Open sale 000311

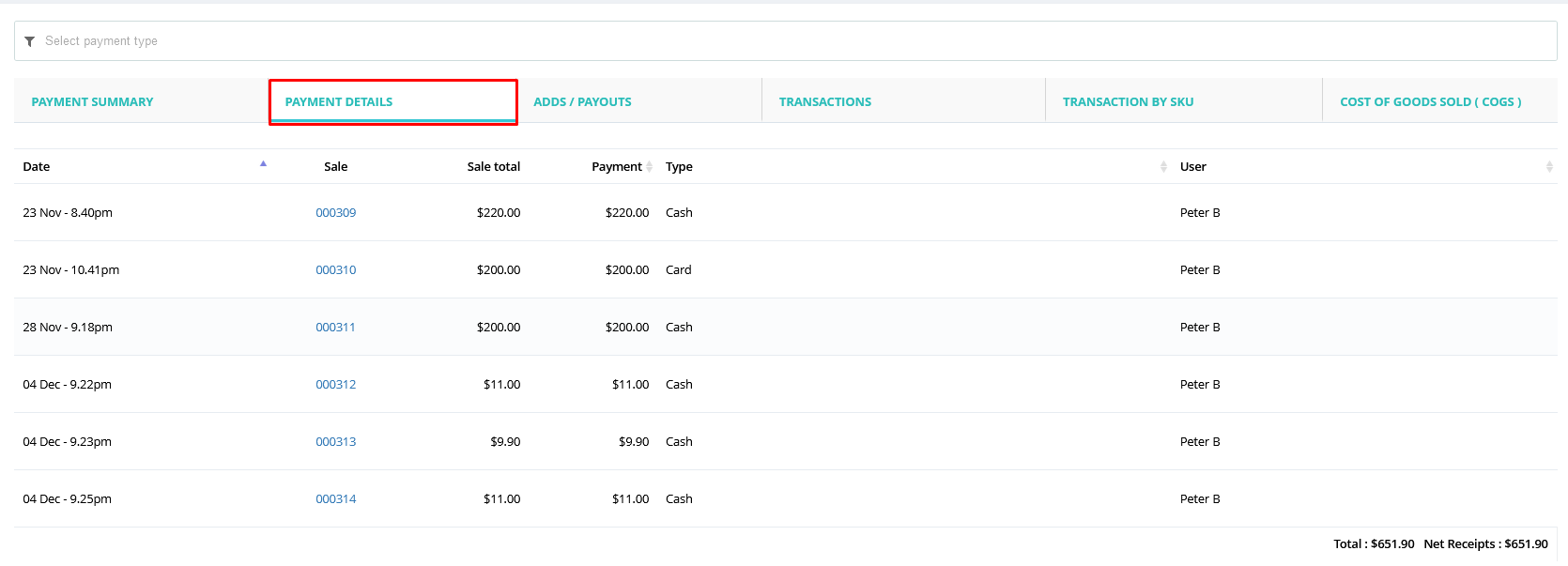(x=335, y=327)
